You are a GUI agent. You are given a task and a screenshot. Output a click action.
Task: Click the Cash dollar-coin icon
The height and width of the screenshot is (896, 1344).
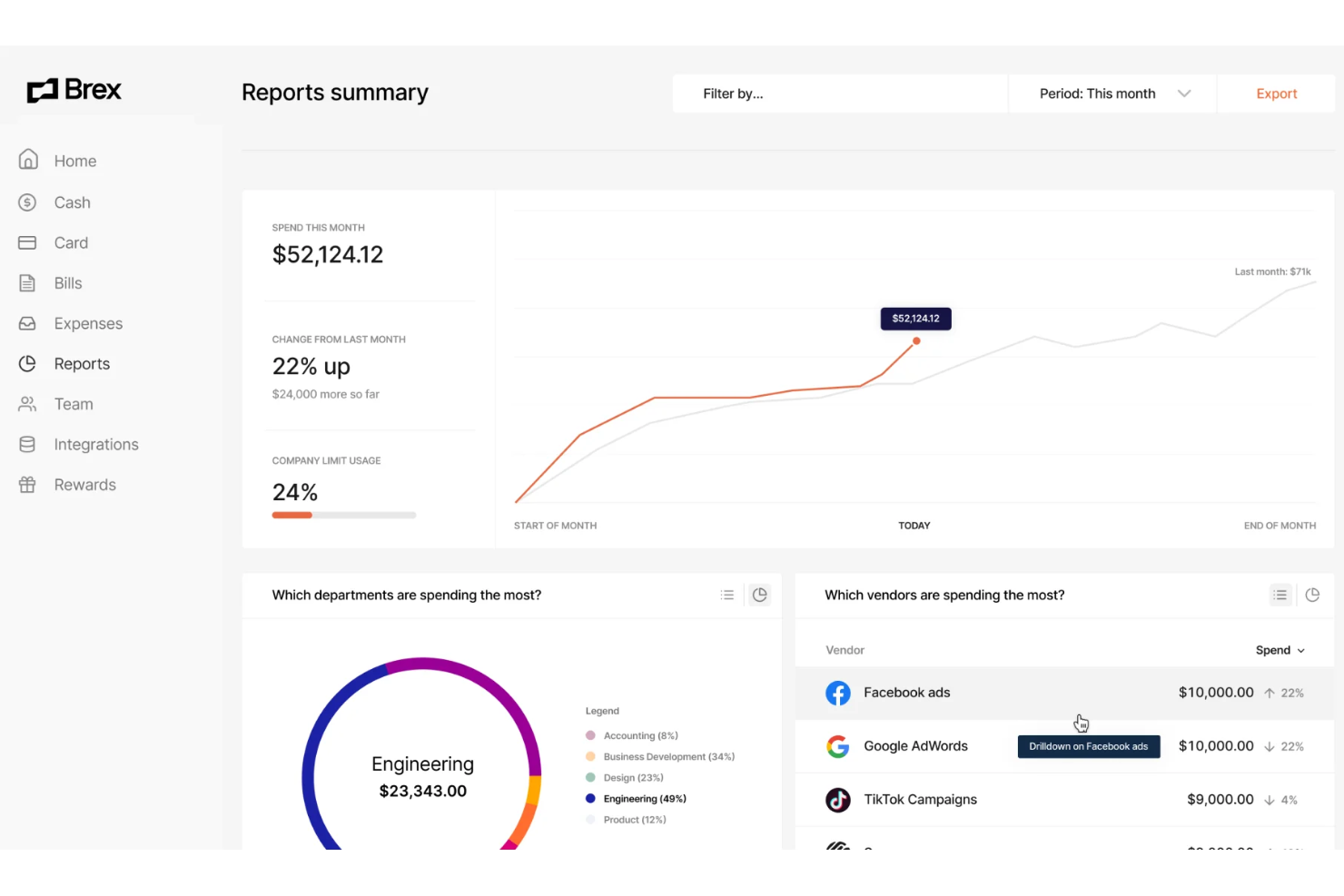coord(28,202)
